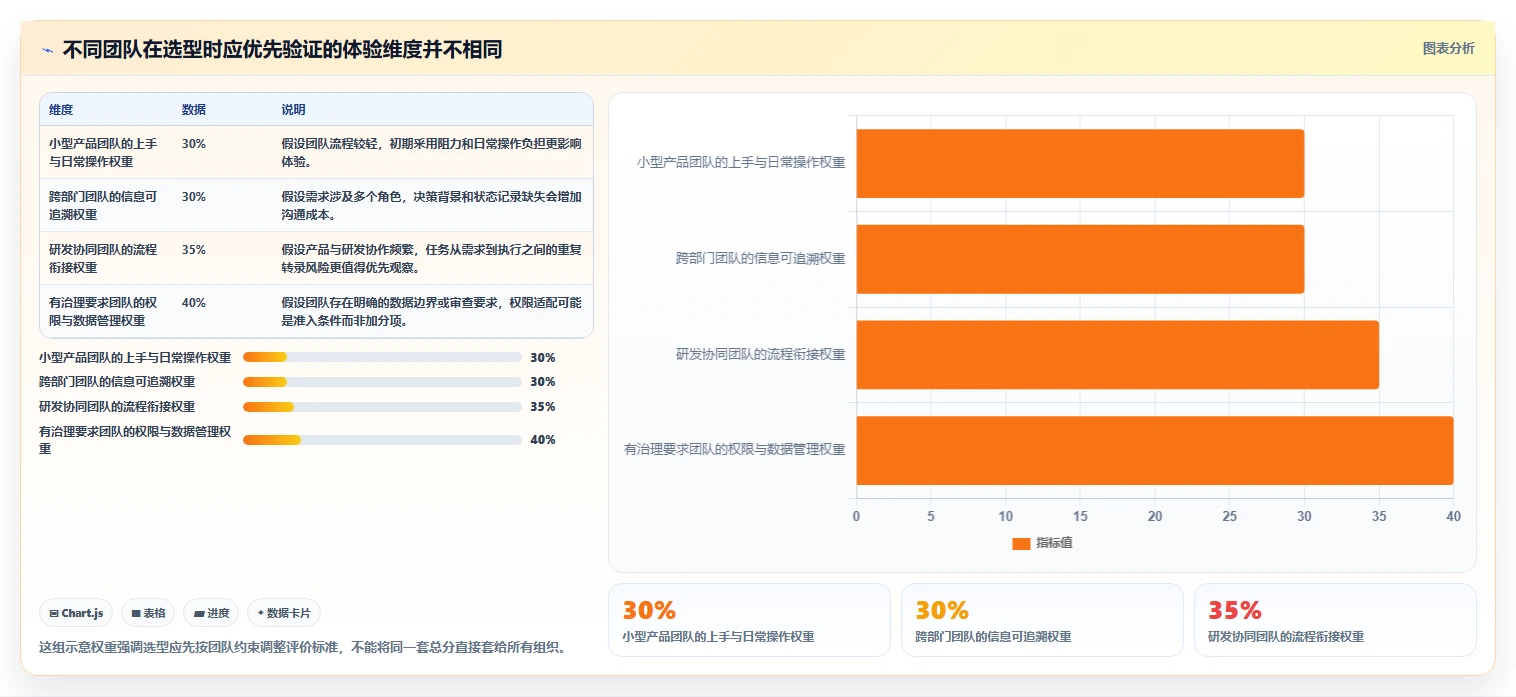Click table cell 跨部门团队的信息可追溯权重
This screenshot has height=697, width=1516.
click(x=104, y=205)
